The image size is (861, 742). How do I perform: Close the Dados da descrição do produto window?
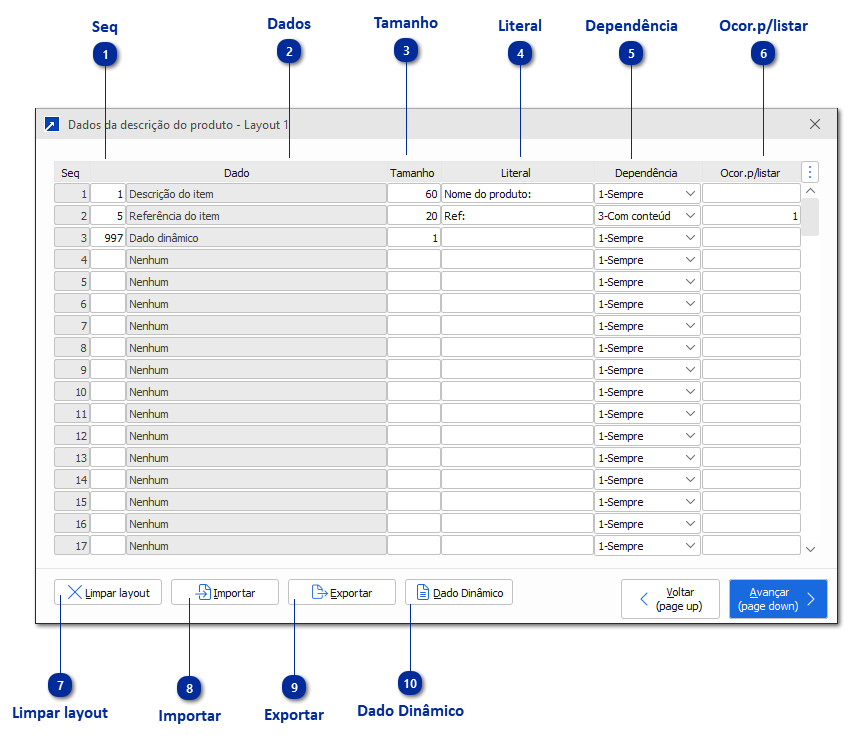point(815,124)
